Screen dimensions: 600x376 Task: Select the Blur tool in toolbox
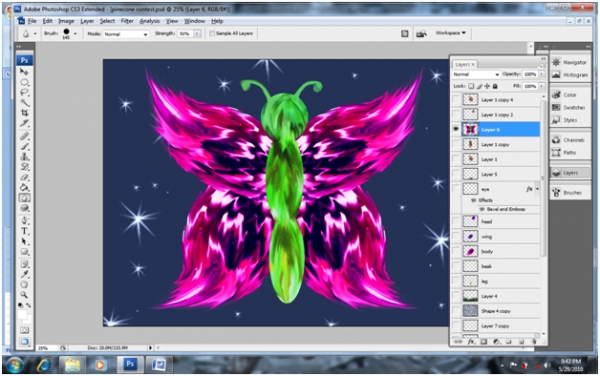click(x=24, y=198)
